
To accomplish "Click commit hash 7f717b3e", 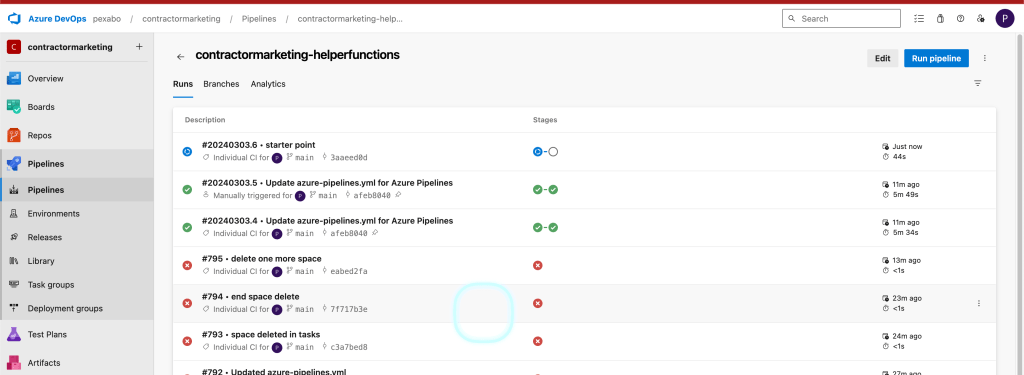I will point(349,309).
